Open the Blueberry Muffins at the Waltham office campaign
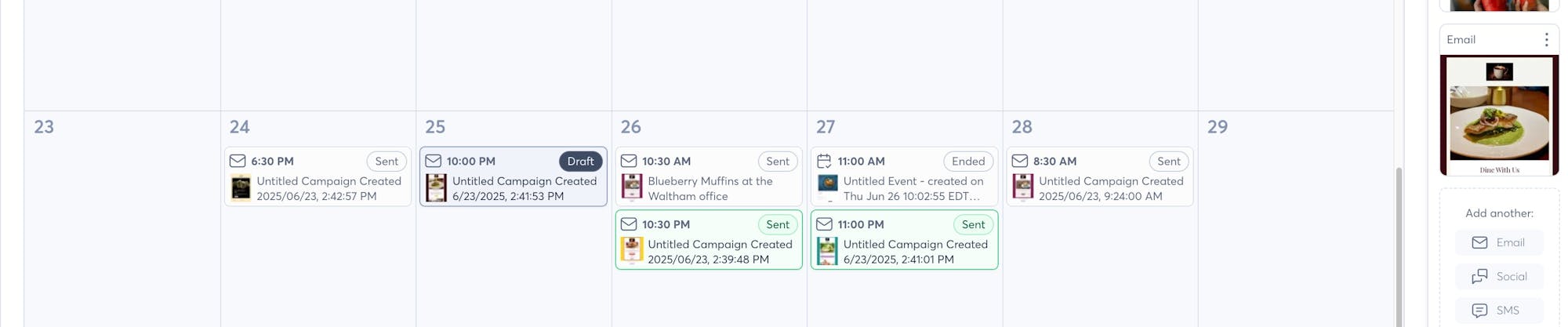 (x=710, y=189)
